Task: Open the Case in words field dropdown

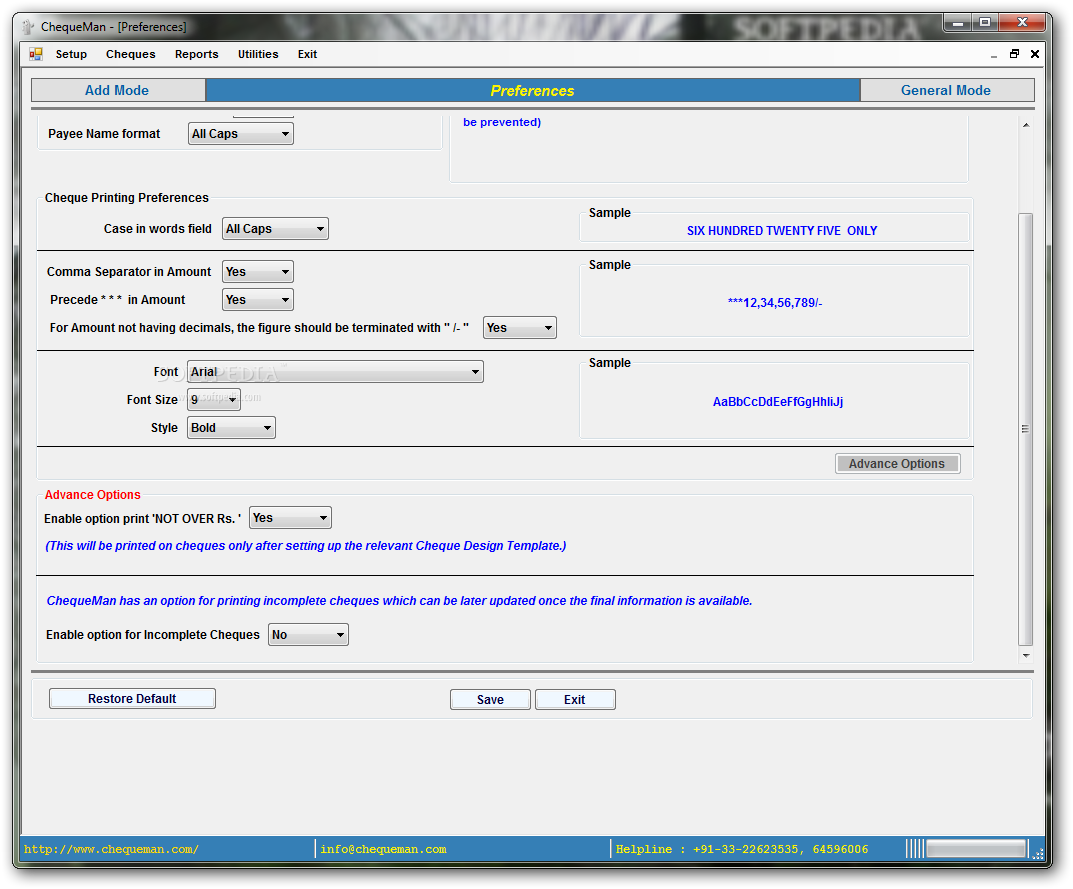Action: pyautogui.click(x=275, y=229)
